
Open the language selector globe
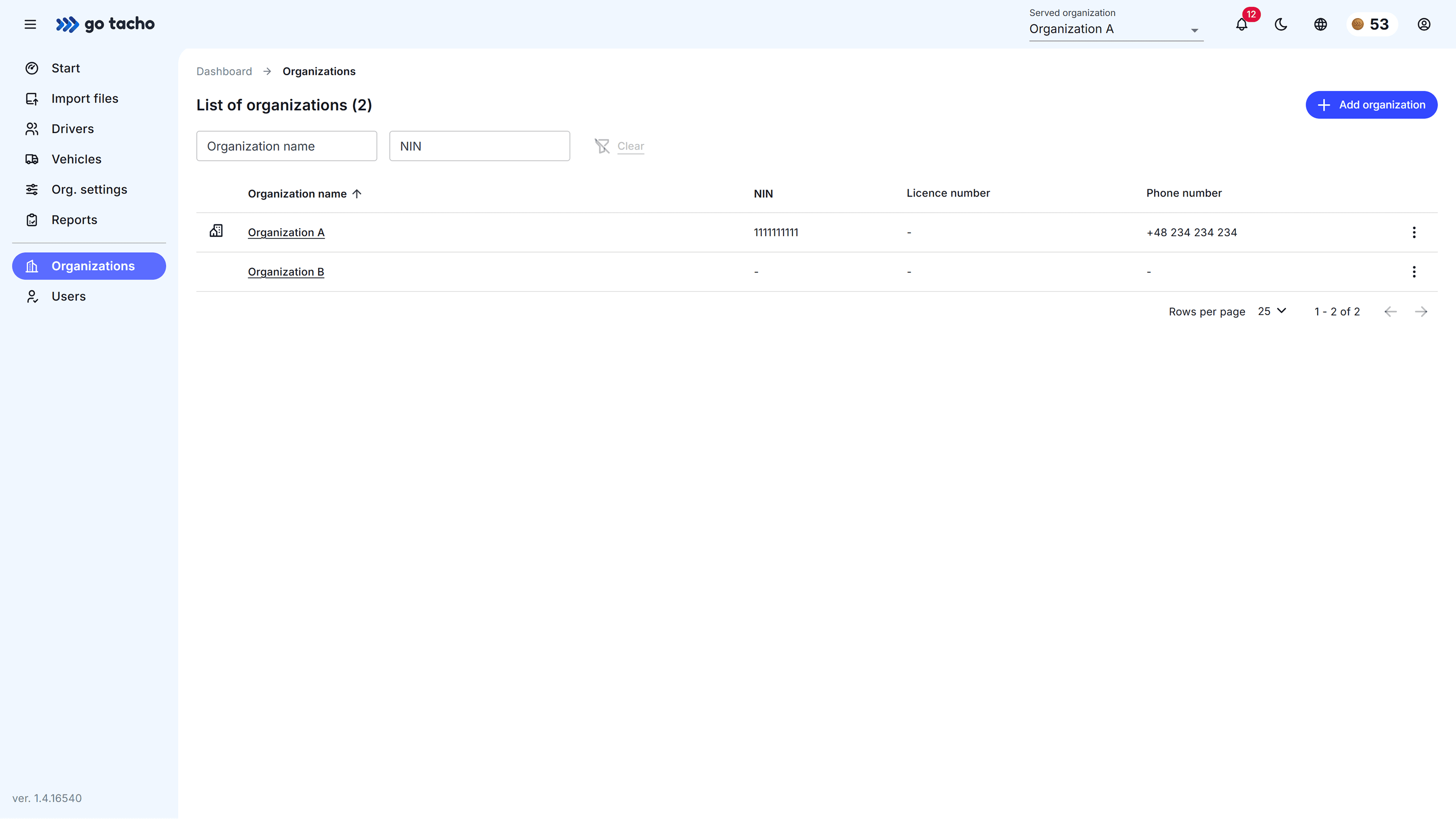pos(1320,24)
